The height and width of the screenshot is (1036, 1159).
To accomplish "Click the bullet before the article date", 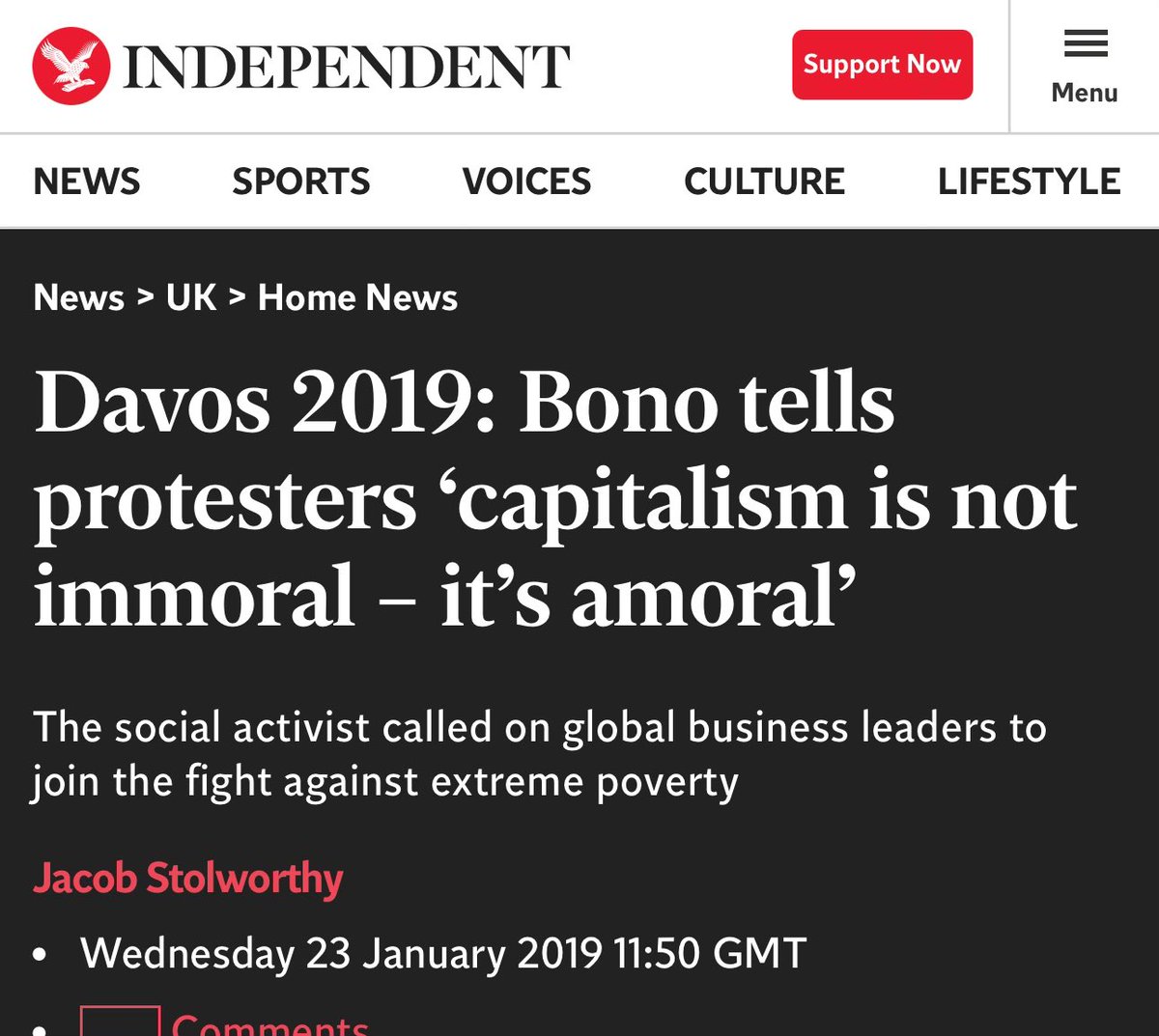I will [40, 955].
